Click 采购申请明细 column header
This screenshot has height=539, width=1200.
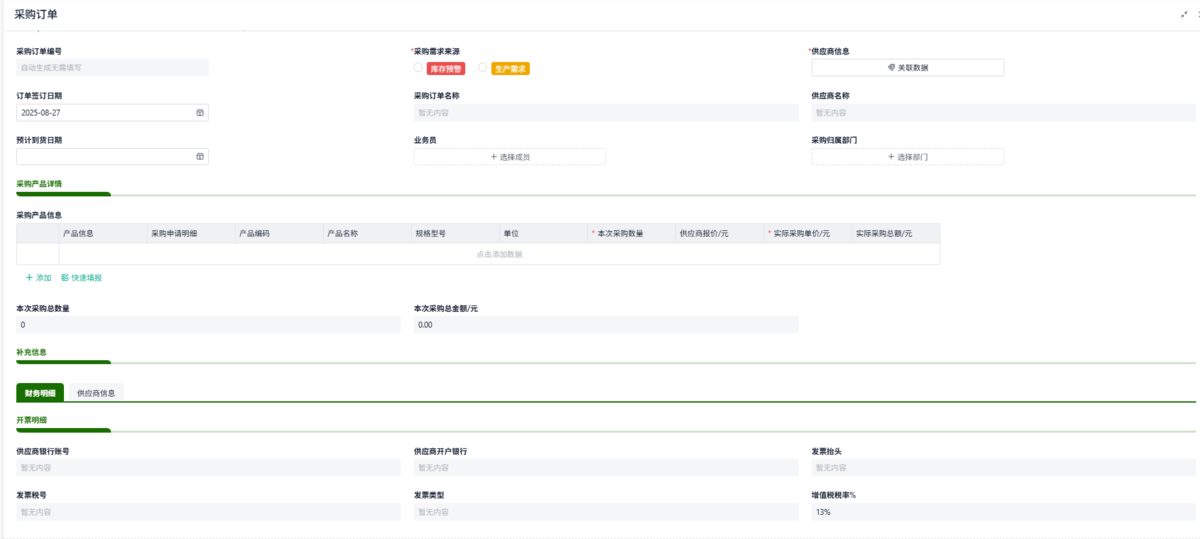click(191, 233)
